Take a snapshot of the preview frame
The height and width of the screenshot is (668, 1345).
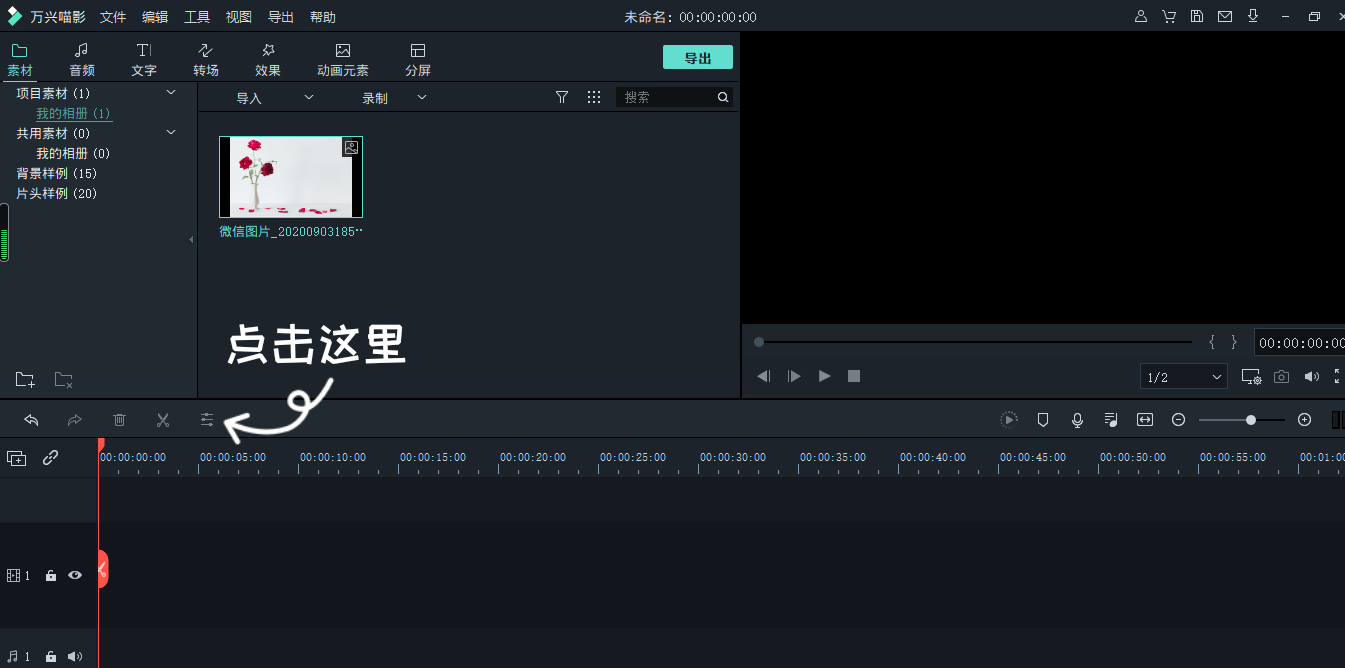tap(1281, 376)
